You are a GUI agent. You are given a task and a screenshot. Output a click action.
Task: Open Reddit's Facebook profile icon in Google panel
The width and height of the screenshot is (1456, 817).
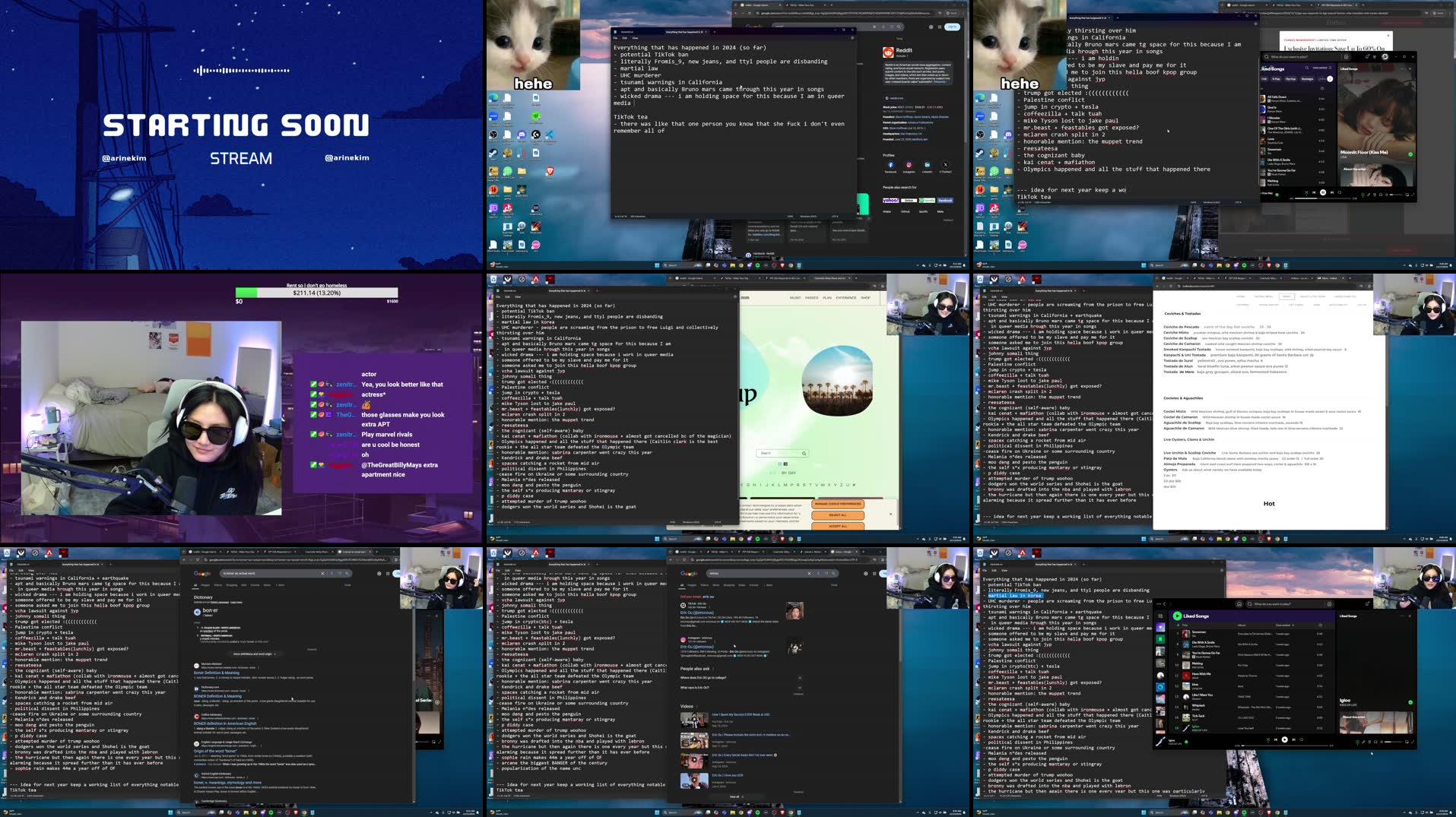(x=890, y=164)
